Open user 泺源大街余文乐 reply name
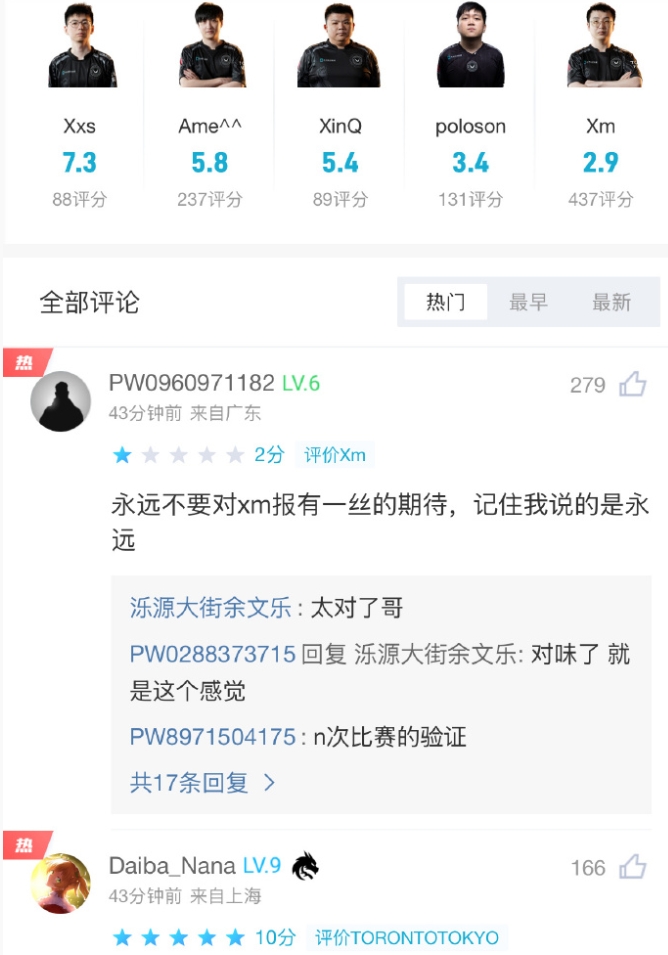The width and height of the screenshot is (668, 955). (x=211, y=608)
